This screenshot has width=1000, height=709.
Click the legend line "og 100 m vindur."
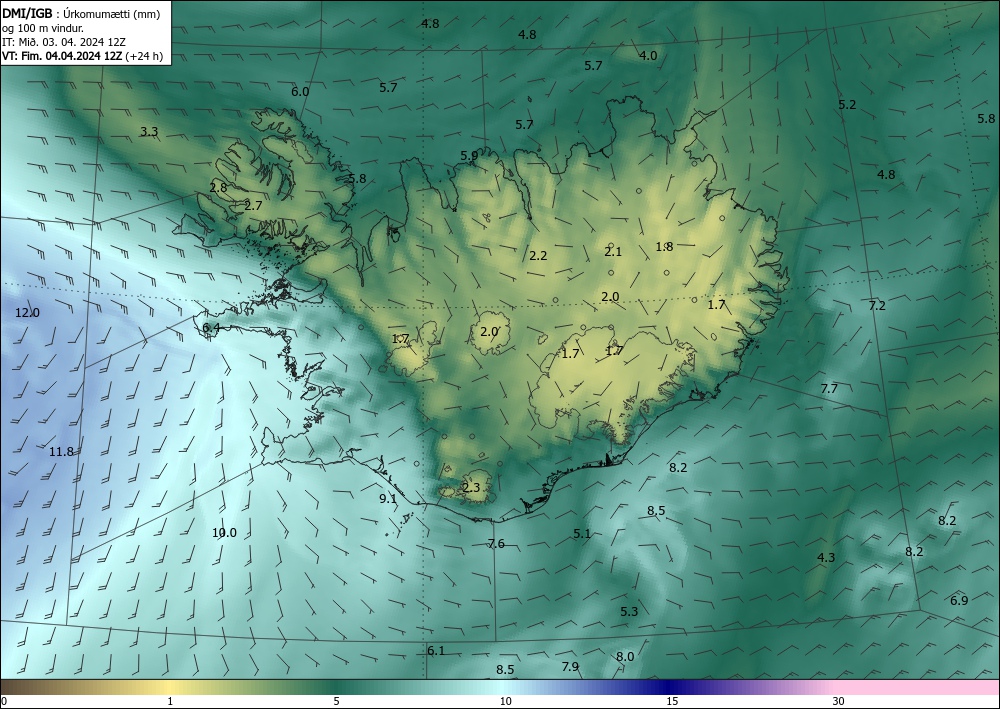(43, 28)
